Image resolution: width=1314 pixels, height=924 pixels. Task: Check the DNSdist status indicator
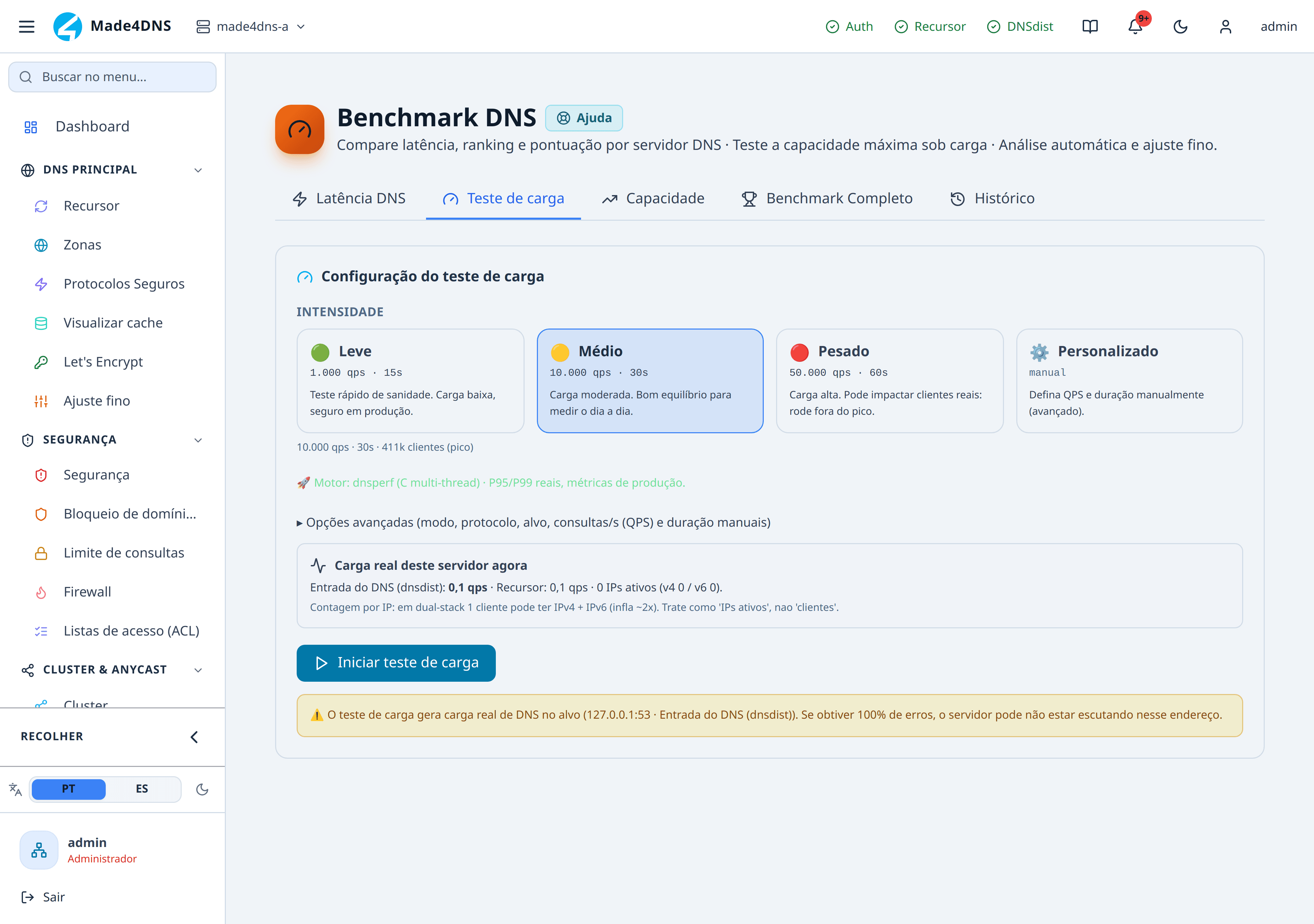click(1020, 26)
